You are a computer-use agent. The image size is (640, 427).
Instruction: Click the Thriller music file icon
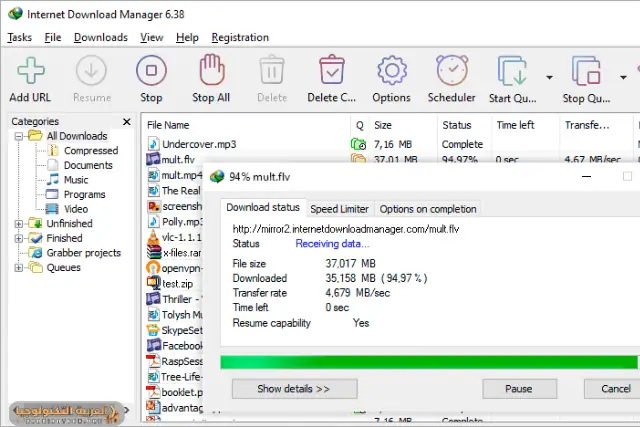click(153, 299)
